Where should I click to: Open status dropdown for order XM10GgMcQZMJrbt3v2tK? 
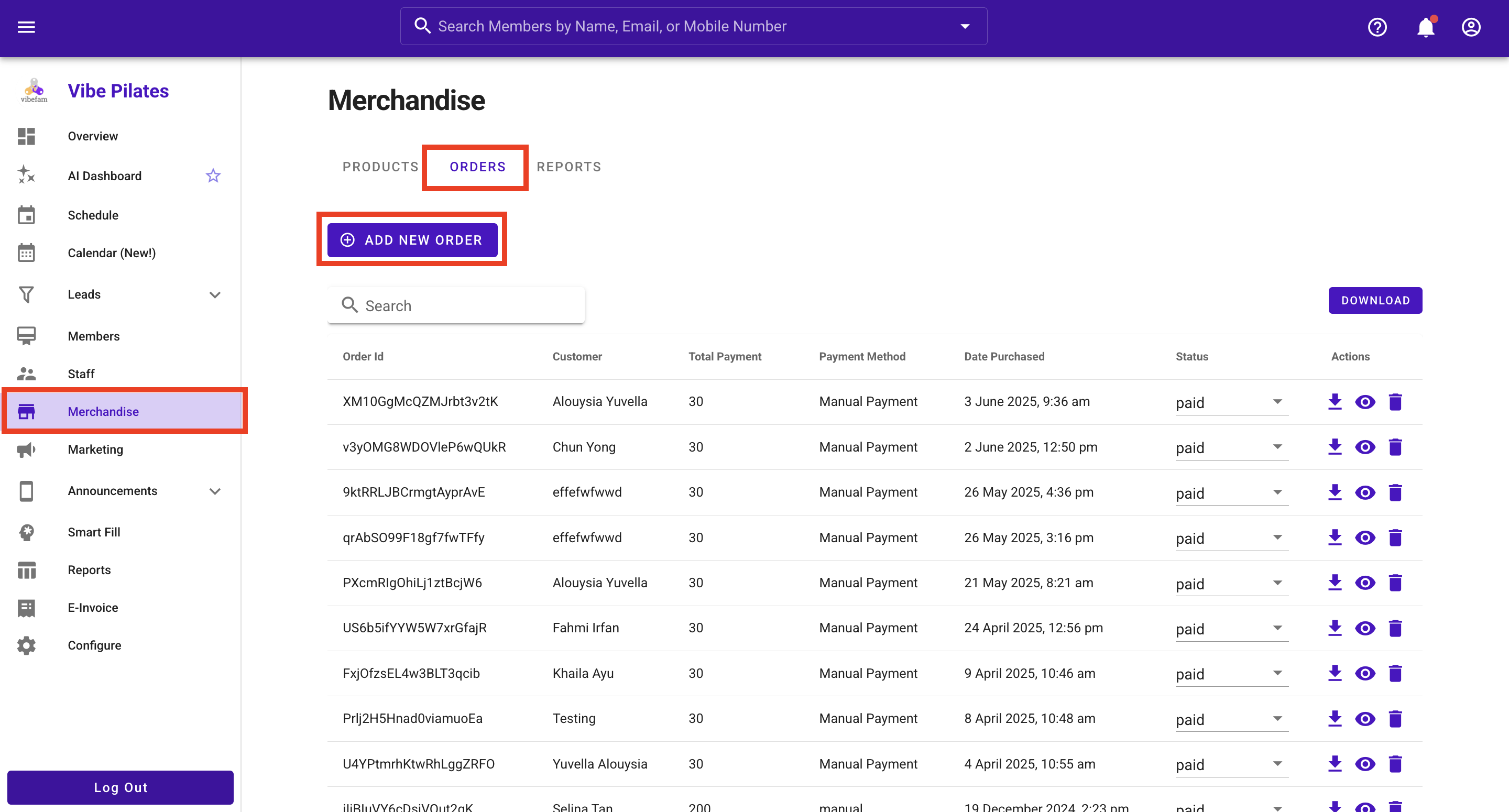[x=1231, y=402]
